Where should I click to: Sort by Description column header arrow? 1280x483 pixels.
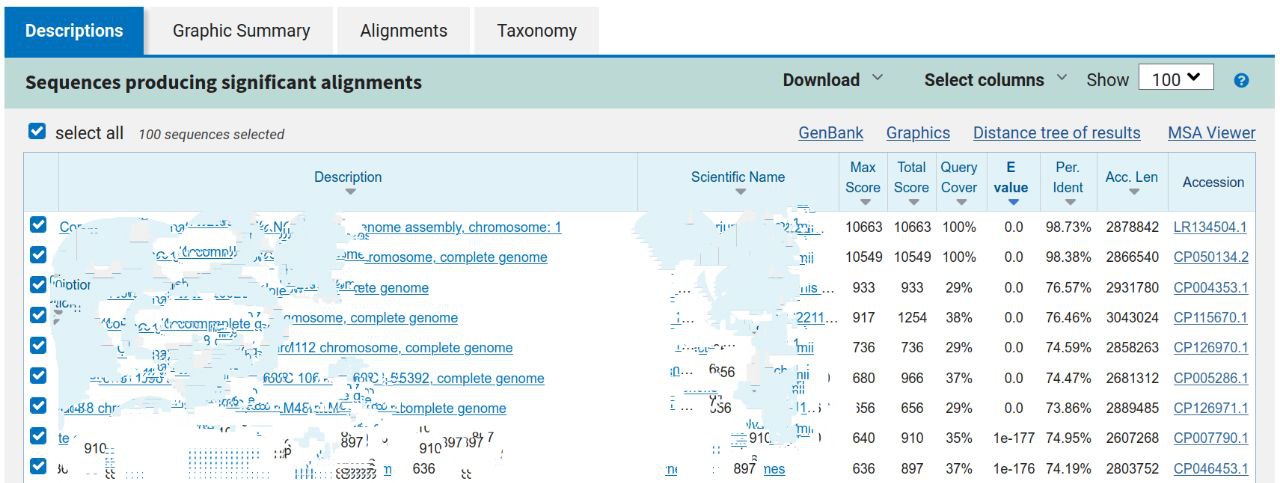coord(349,192)
